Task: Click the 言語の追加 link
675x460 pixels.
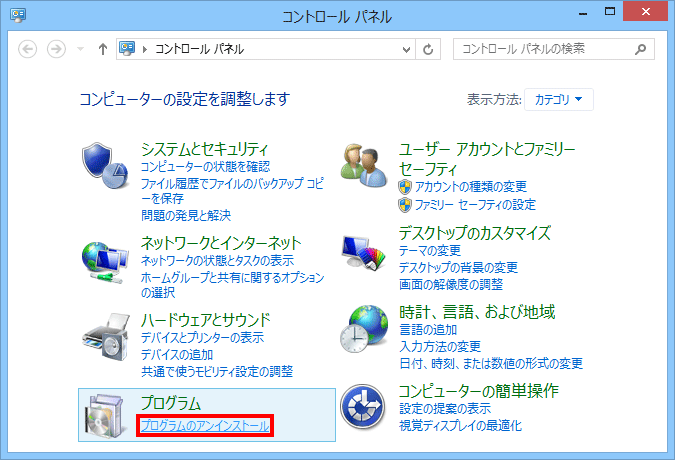Action: (x=428, y=330)
